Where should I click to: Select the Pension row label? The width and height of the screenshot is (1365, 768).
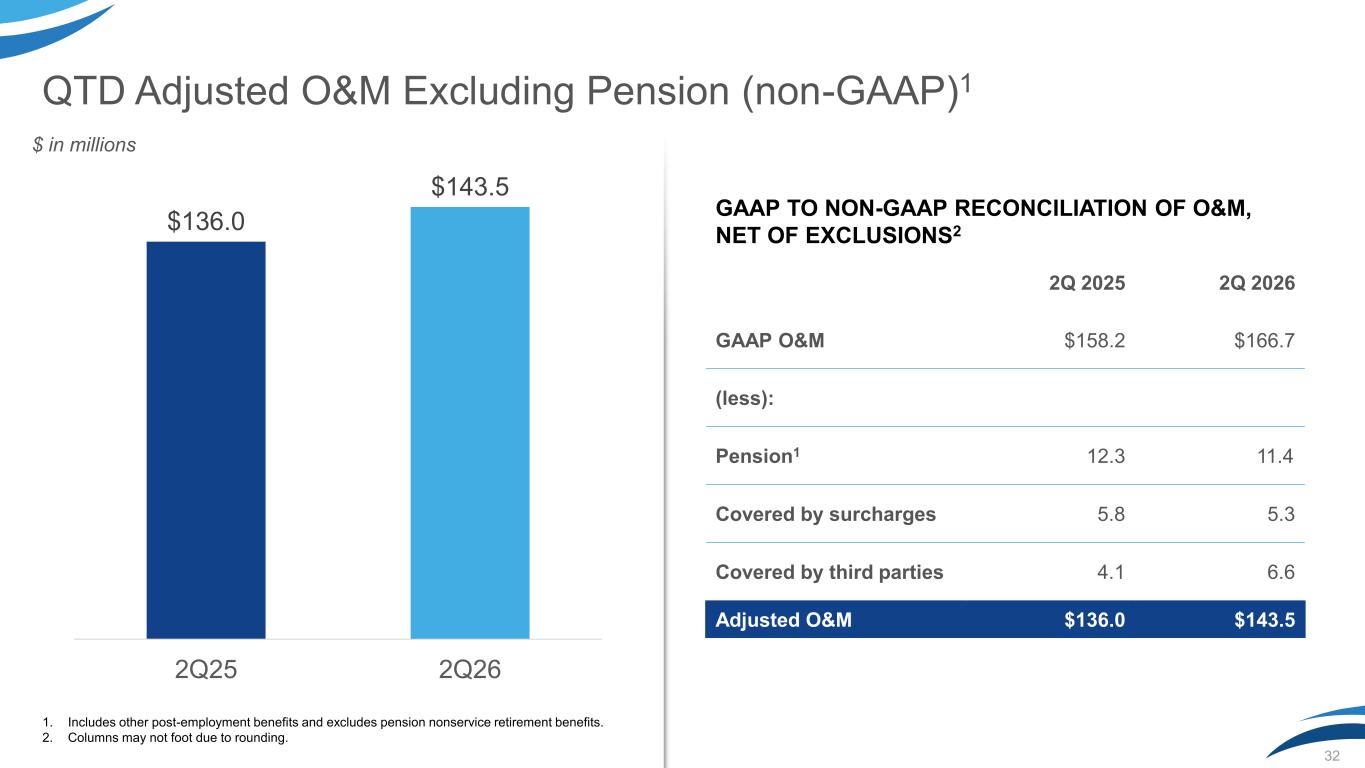click(758, 456)
